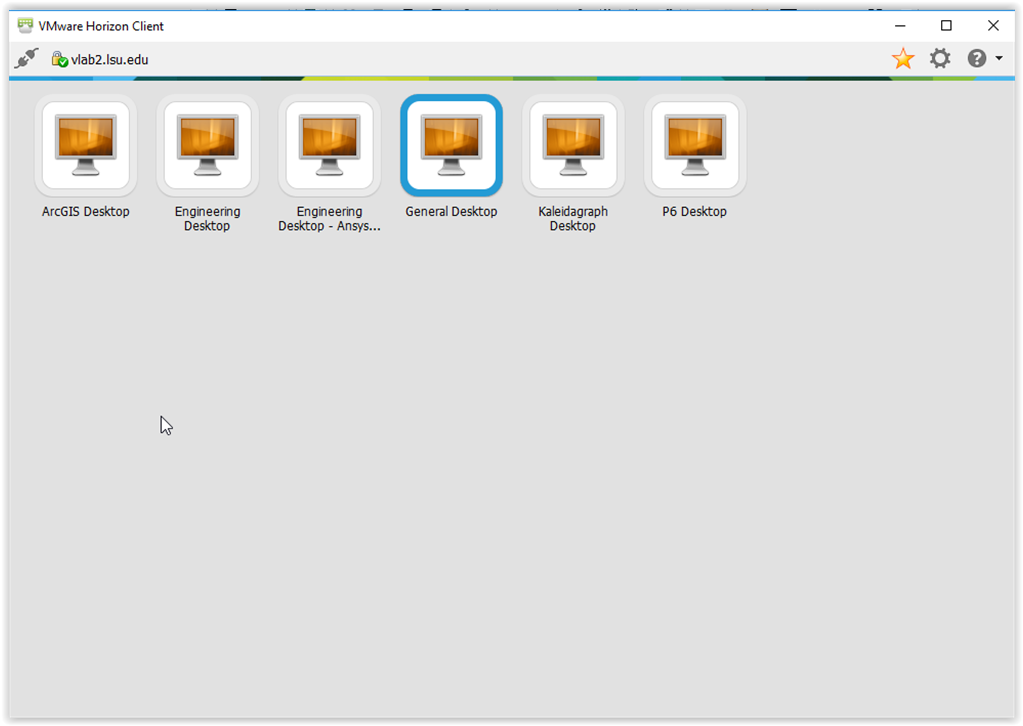Expand the help dropdown arrow
This screenshot has height=726, width=1023.
[999, 59]
